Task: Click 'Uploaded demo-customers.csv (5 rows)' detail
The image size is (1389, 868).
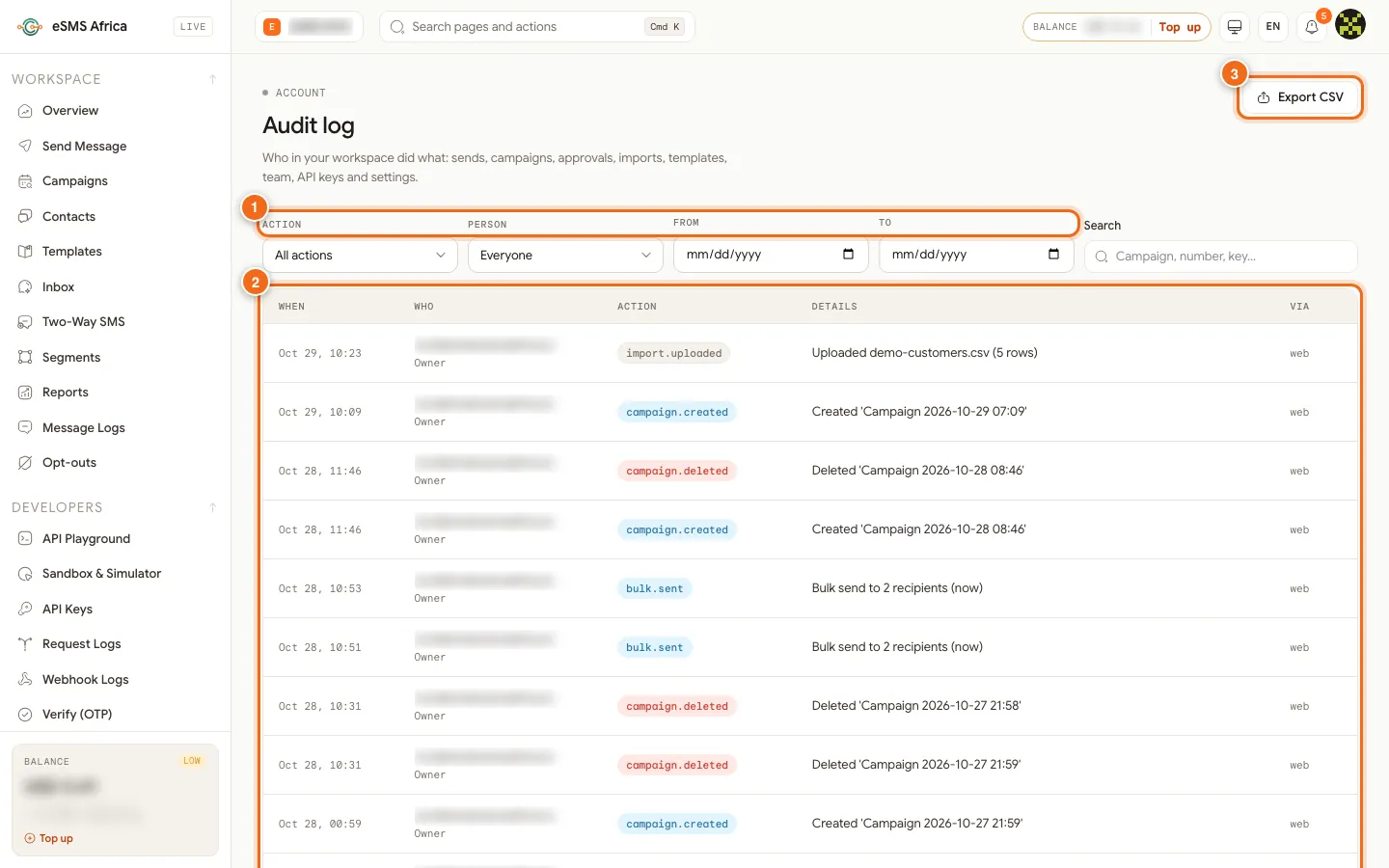Action: pyautogui.click(x=925, y=353)
